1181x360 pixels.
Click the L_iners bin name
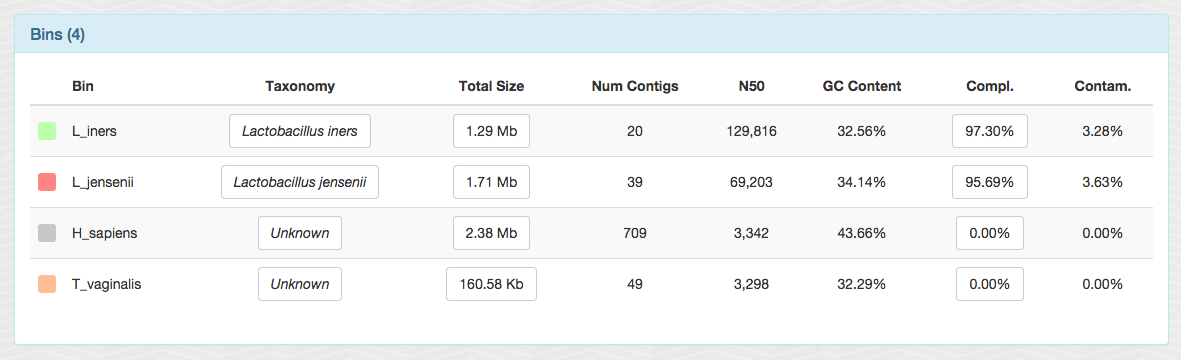point(94,131)
